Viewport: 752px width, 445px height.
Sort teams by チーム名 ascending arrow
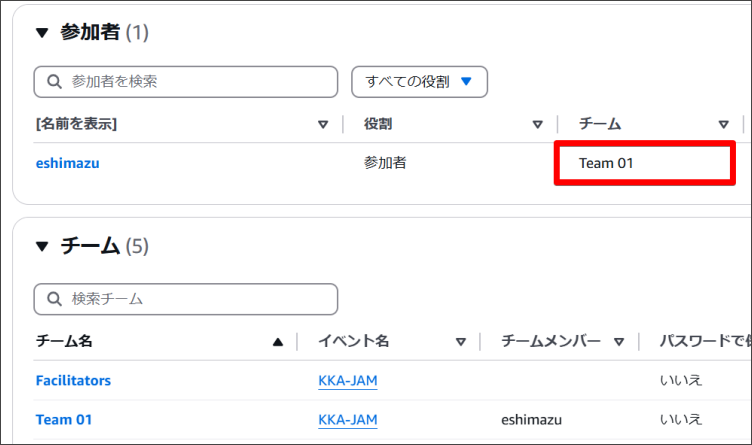278,342
